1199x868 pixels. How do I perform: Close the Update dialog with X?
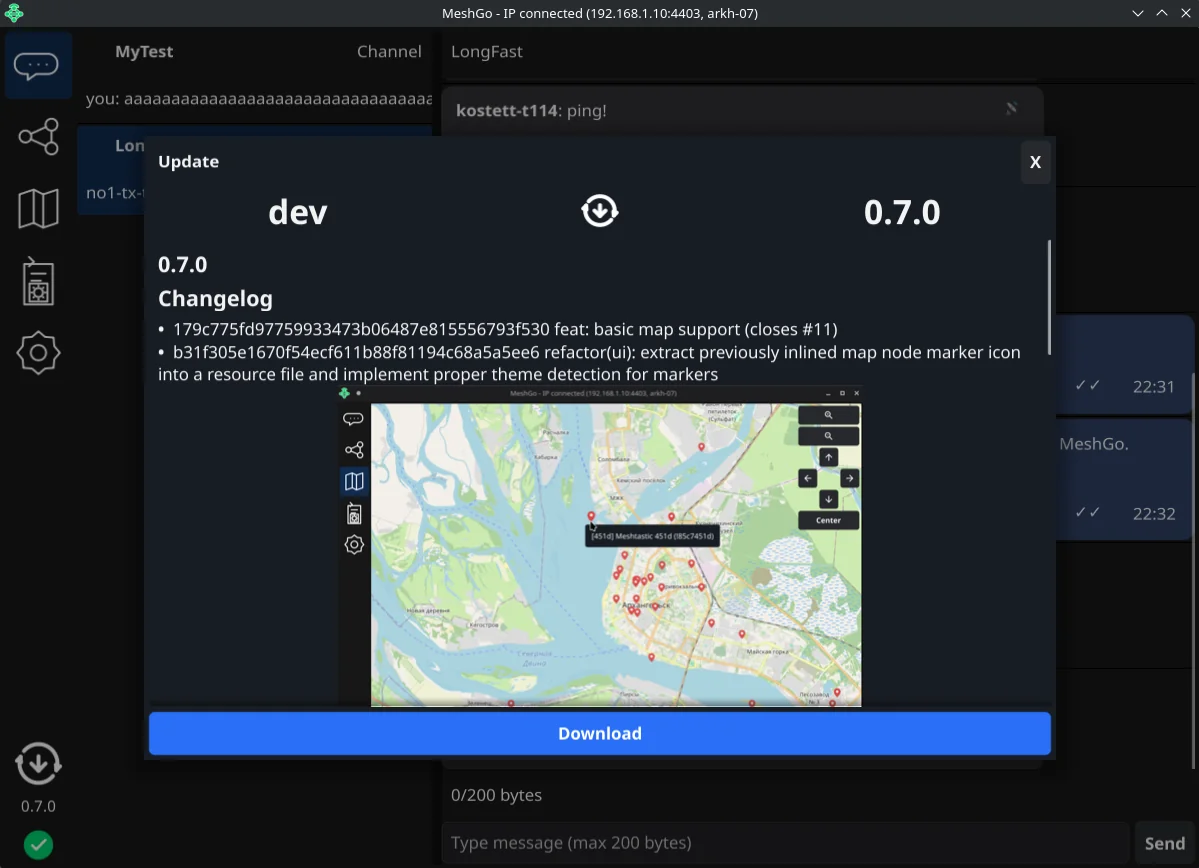click(1035, 162)
